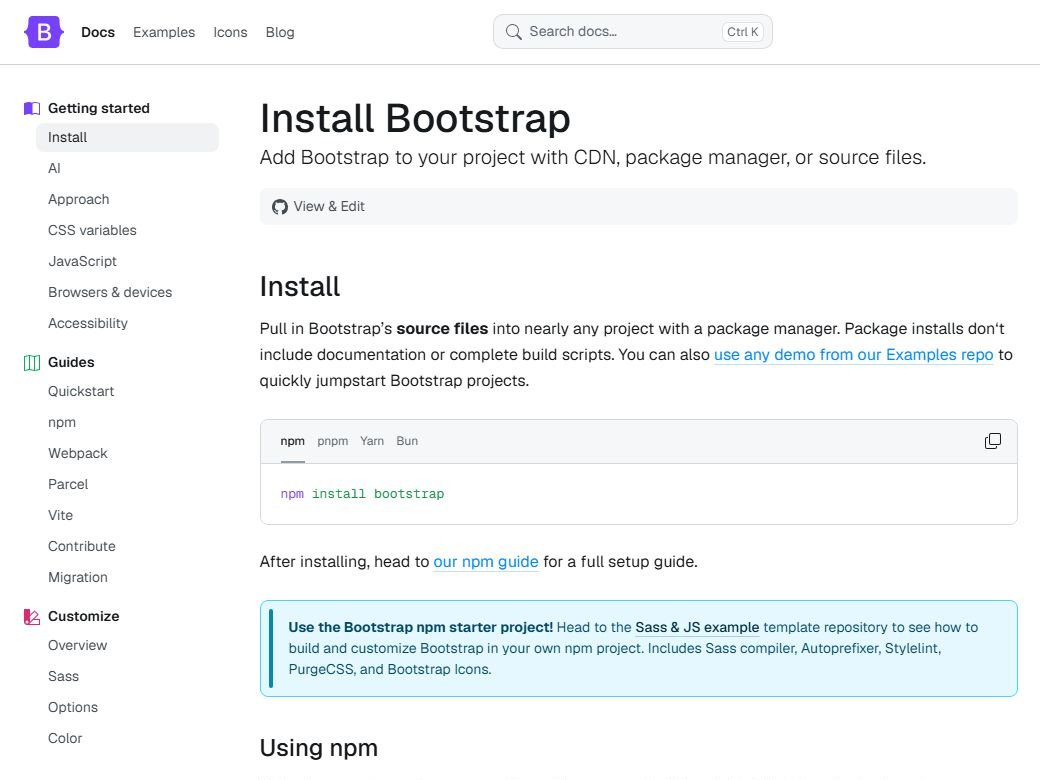Viewport: 1040px width, 780px height.
Task: Open the Parcel guide
Action: click(x=68, y=484)
